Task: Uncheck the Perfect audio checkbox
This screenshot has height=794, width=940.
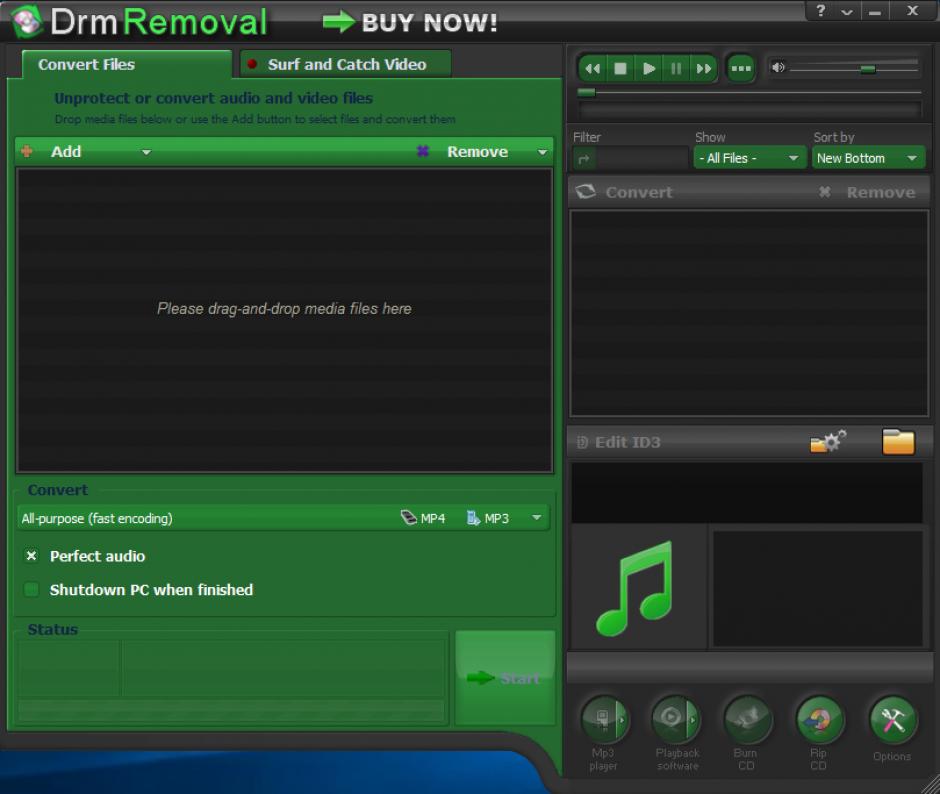Action: click(31, 556)
